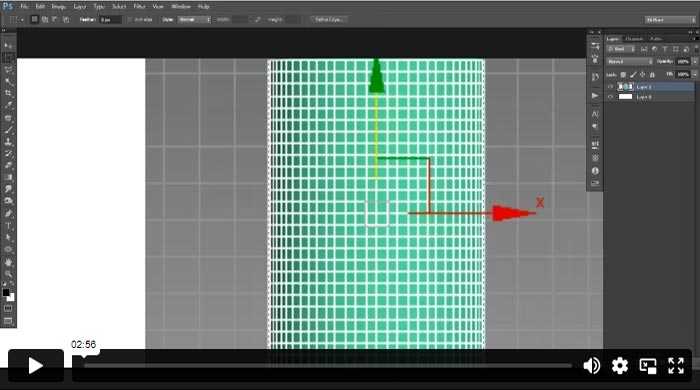Select the Rectangular Marquee tool in toolbox
The image size is (700, 390).
(8, 58)
